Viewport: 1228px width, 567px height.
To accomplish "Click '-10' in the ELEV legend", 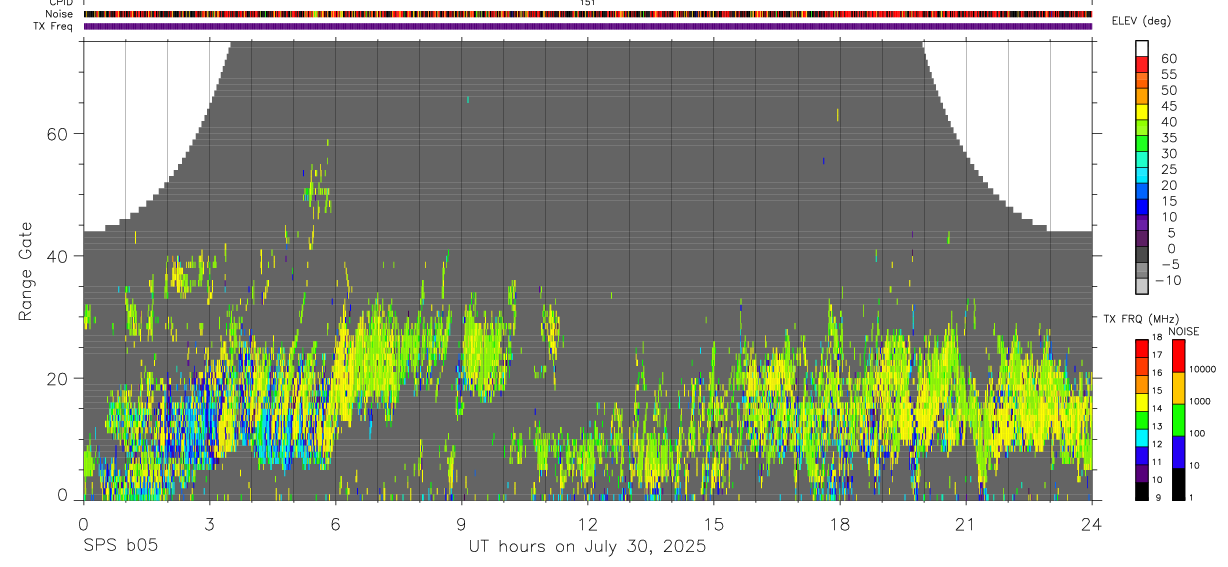I will coord(1170,281).
